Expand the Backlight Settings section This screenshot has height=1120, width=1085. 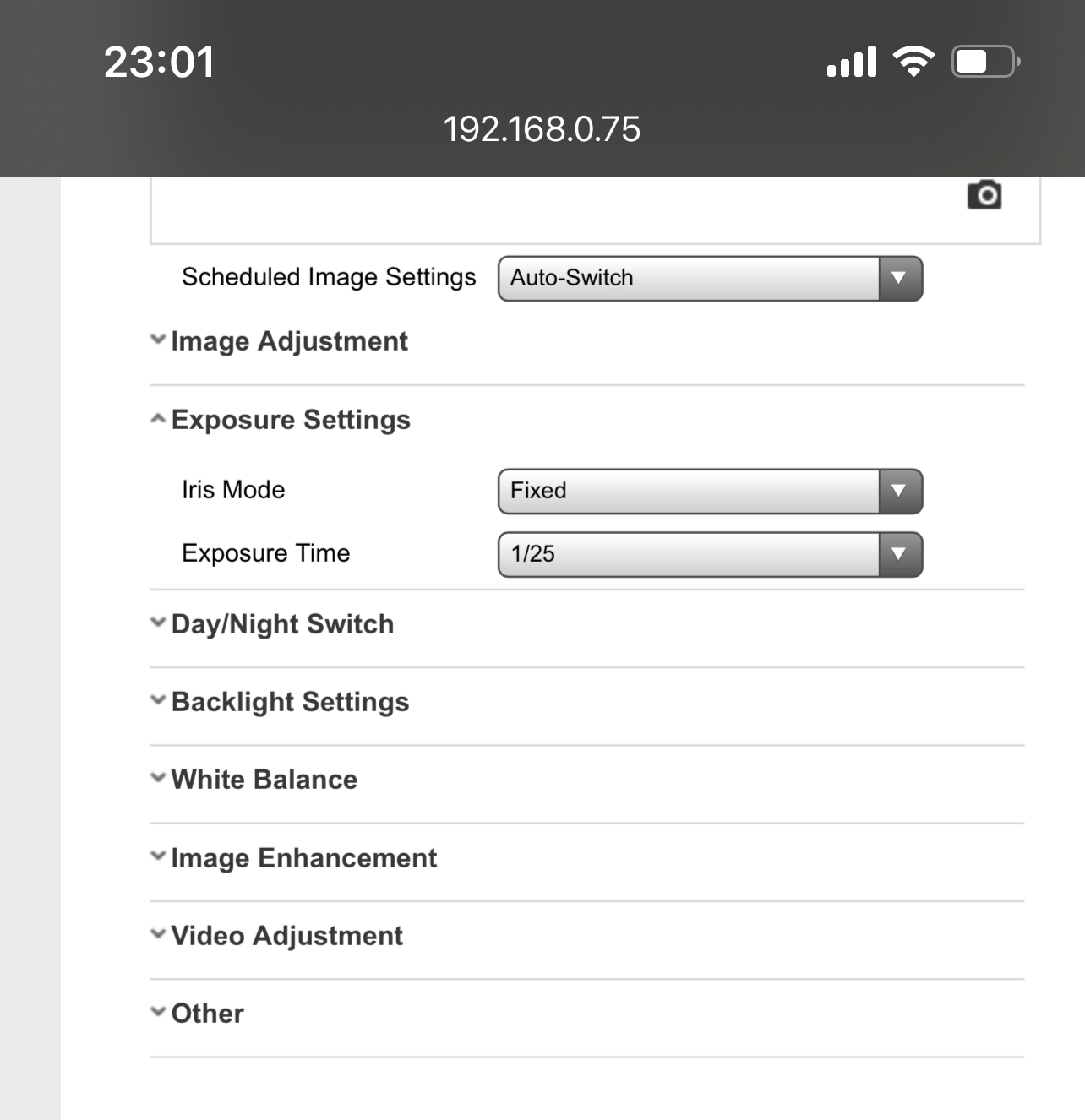click(x=290, y=702)
